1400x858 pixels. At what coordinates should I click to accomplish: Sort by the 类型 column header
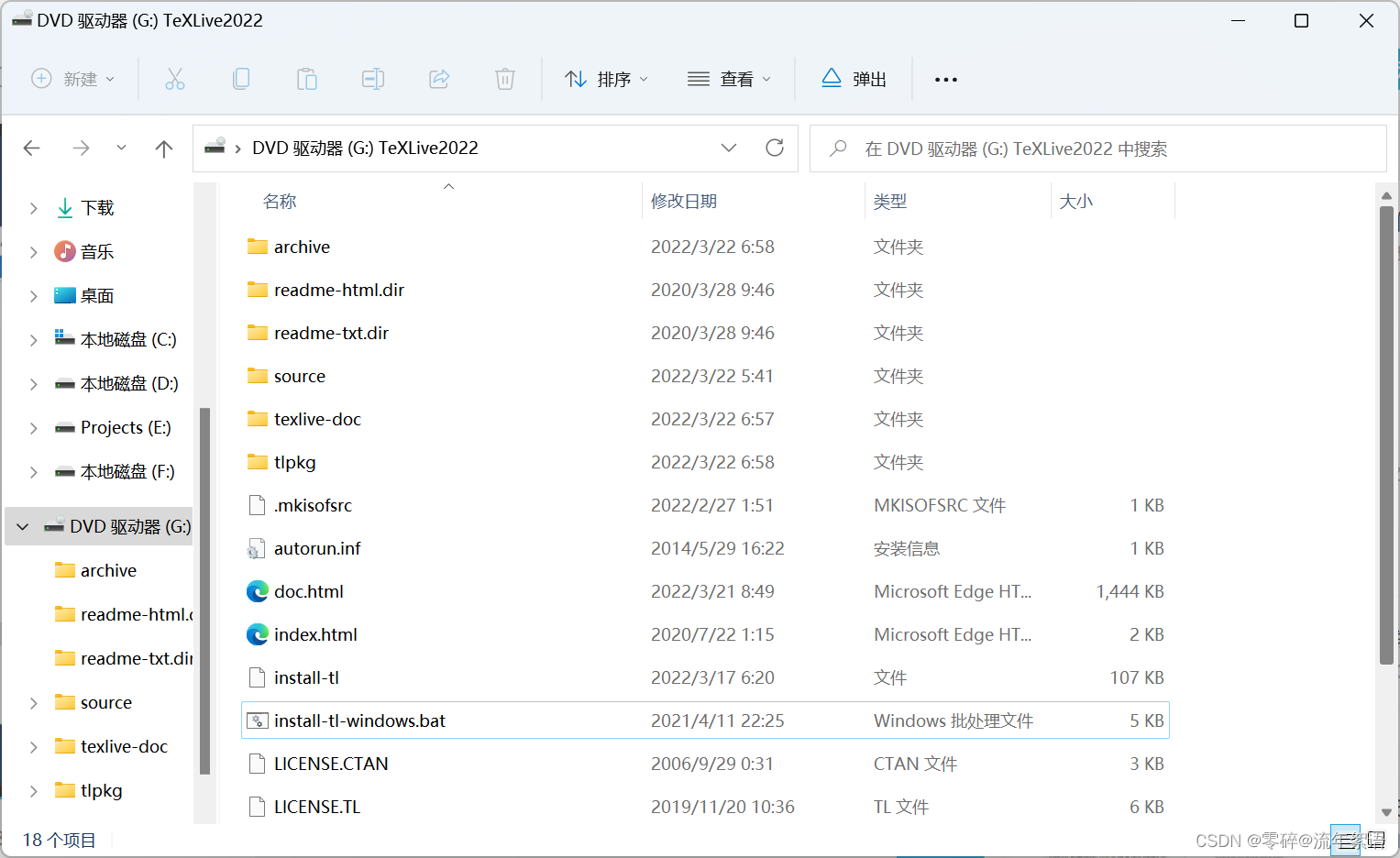890,202
